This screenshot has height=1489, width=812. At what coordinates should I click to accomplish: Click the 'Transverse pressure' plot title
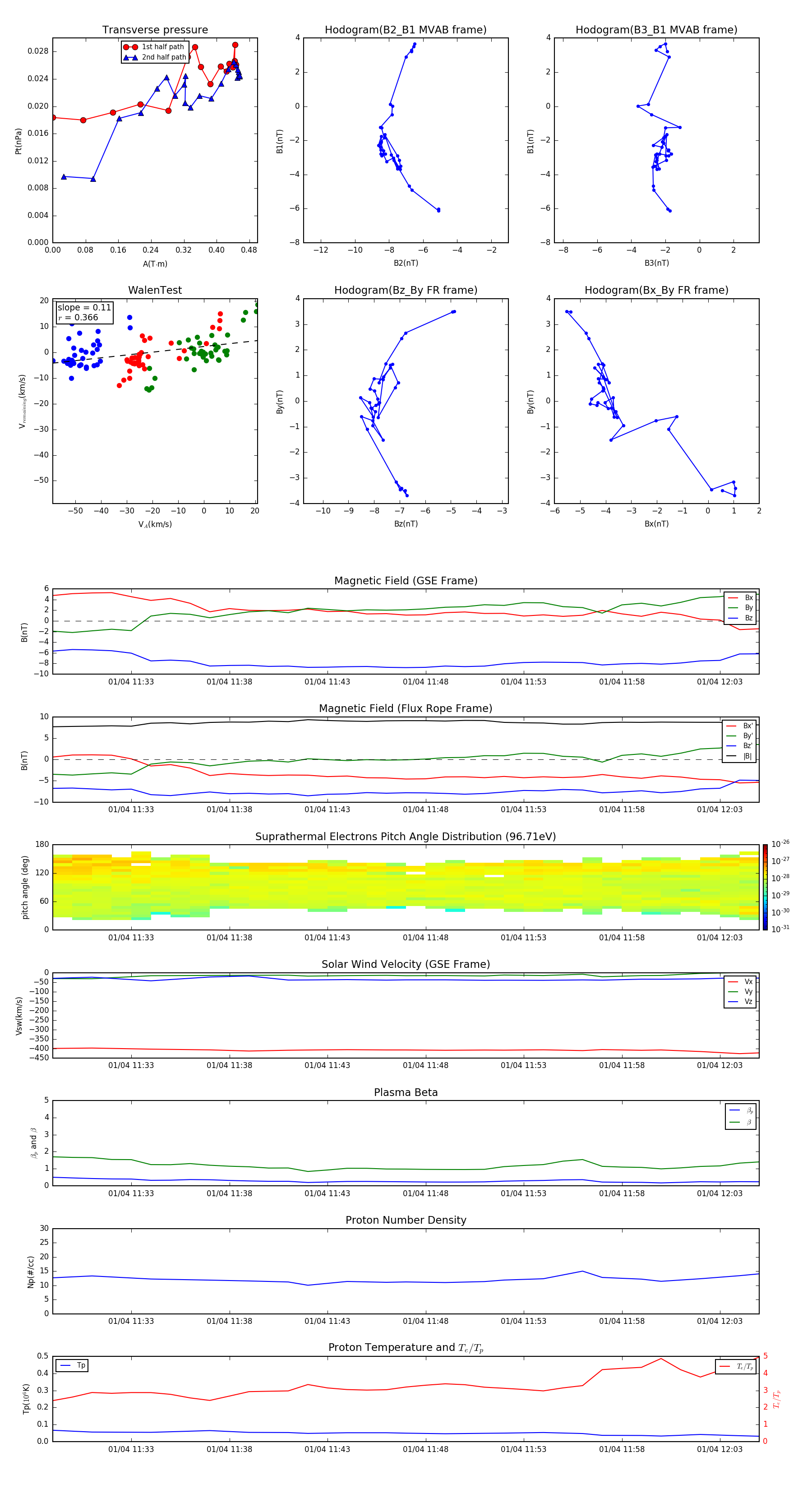click(155, 30)
